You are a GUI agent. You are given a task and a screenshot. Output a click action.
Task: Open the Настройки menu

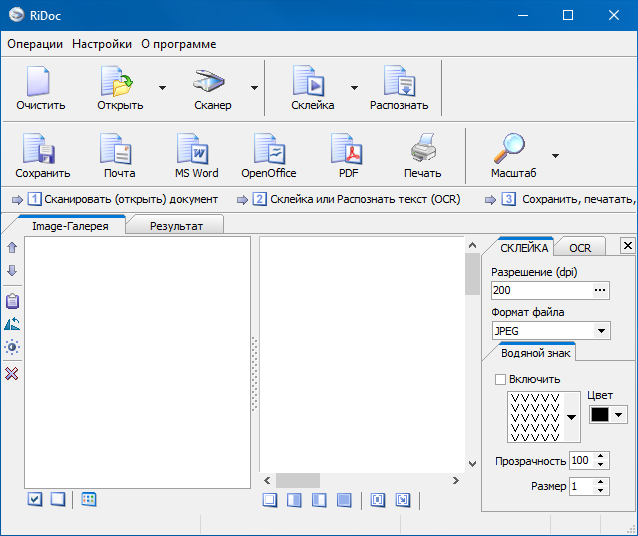pyautogui.click(x=101, y=44)
